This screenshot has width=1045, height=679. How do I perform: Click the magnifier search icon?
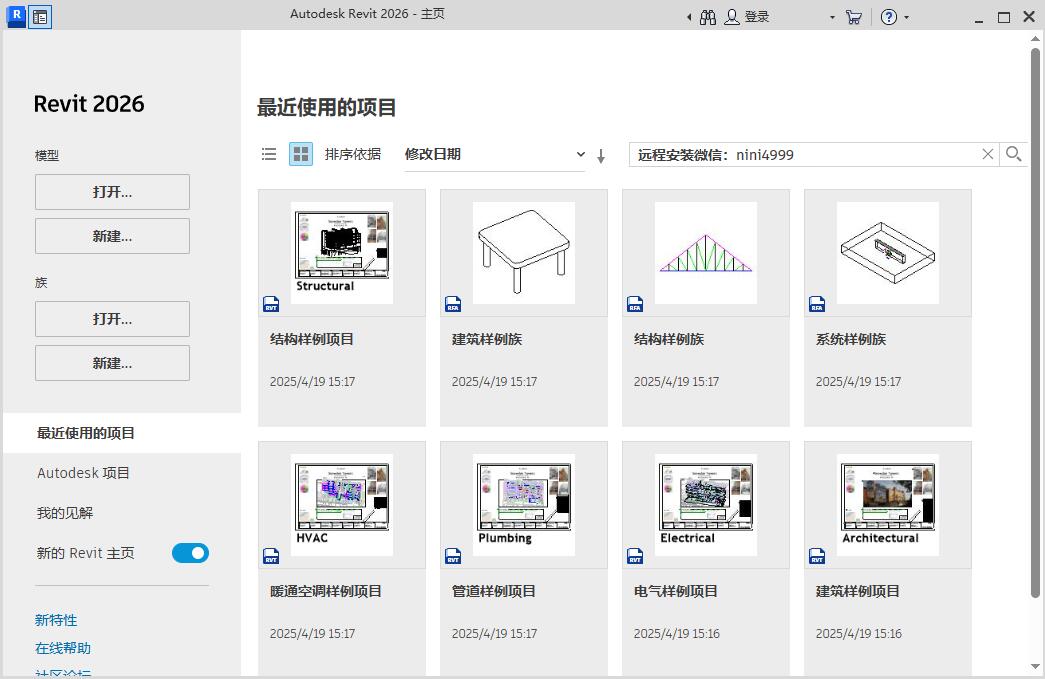pyautogui.click(x=1013, y=155)
